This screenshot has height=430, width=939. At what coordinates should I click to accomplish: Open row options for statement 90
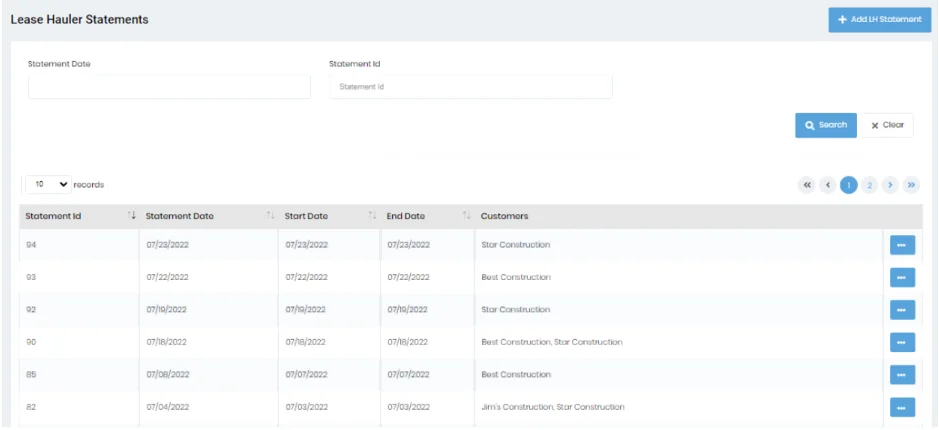click(902, 342)
